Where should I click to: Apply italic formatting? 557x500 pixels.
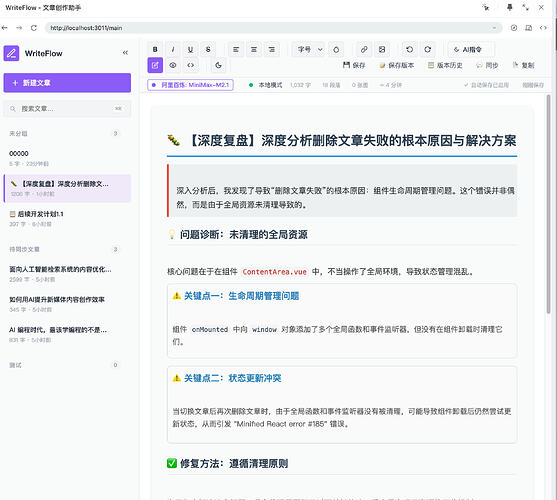coord(173,49)
